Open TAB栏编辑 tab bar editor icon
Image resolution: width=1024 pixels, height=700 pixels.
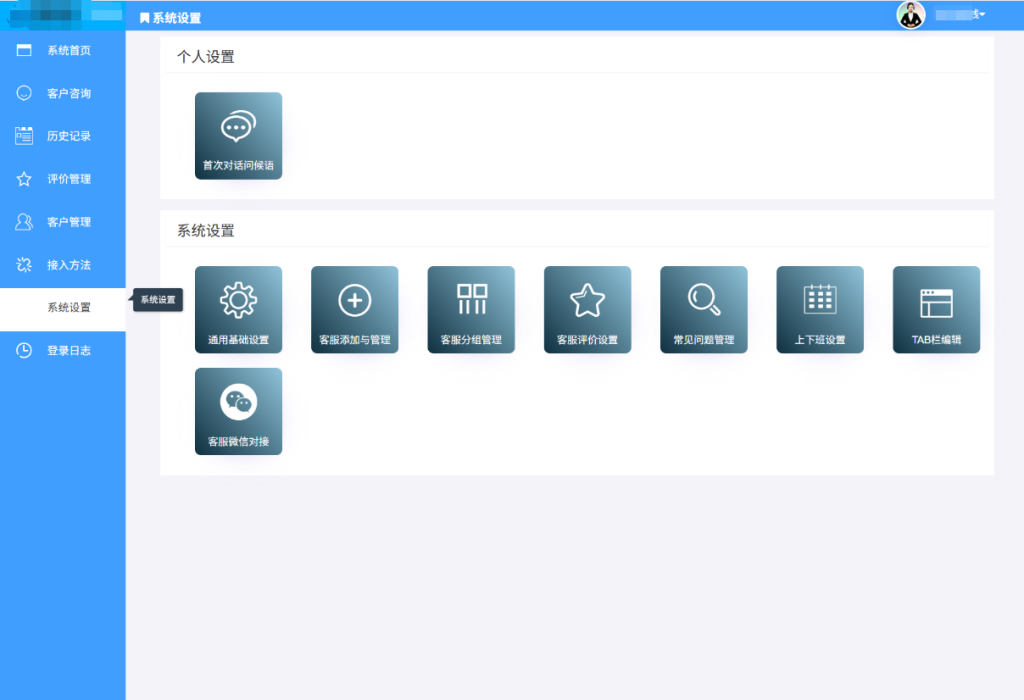936,309
